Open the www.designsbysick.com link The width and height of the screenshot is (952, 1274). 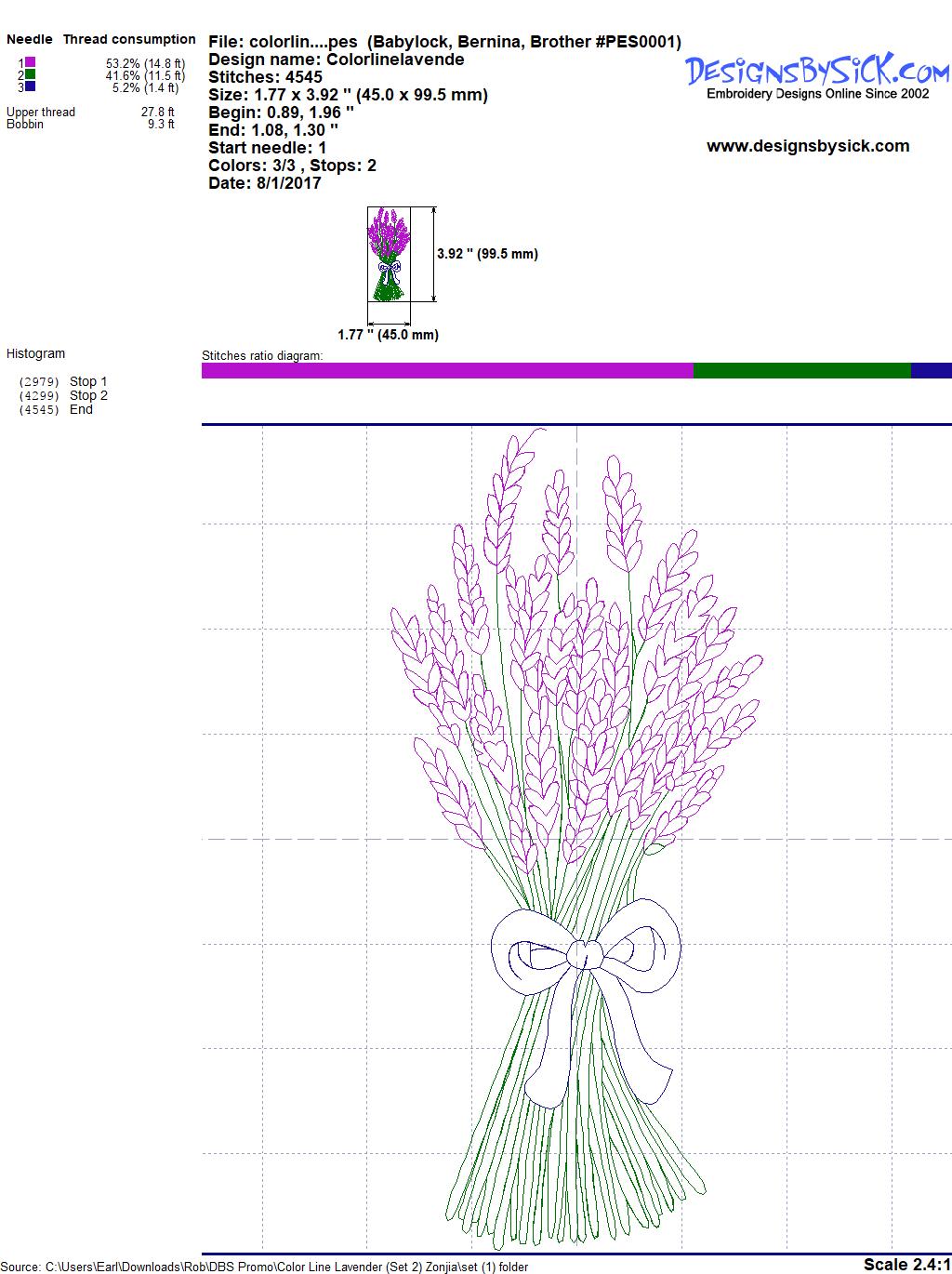tap(807, 146)
